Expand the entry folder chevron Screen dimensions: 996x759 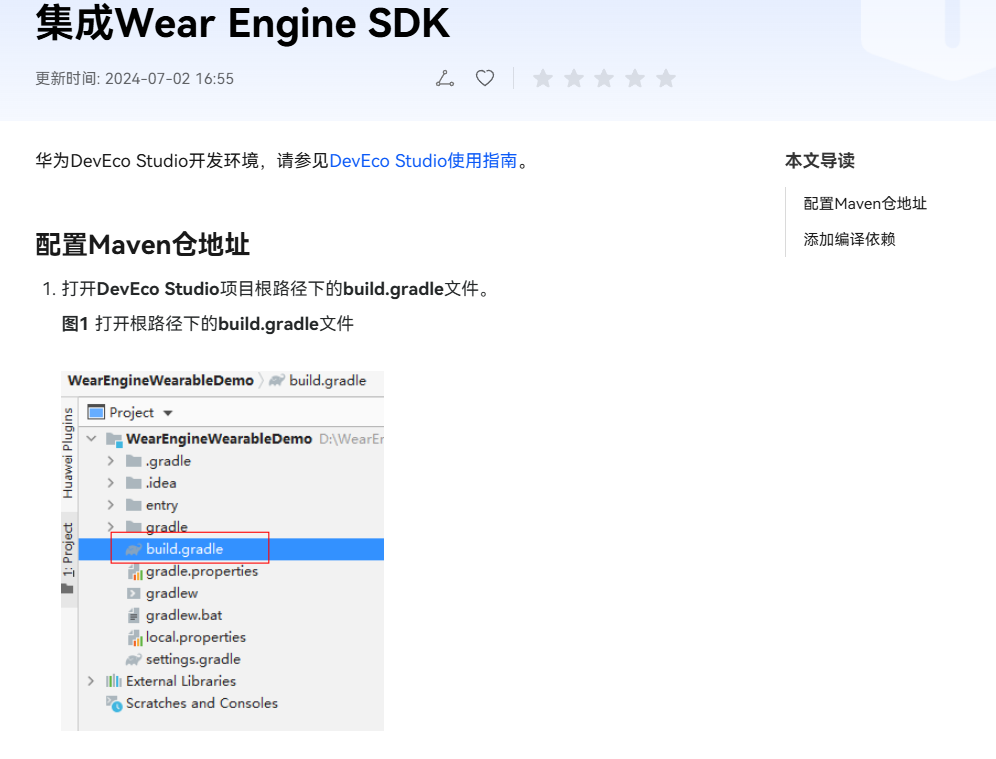click(111, 505)
